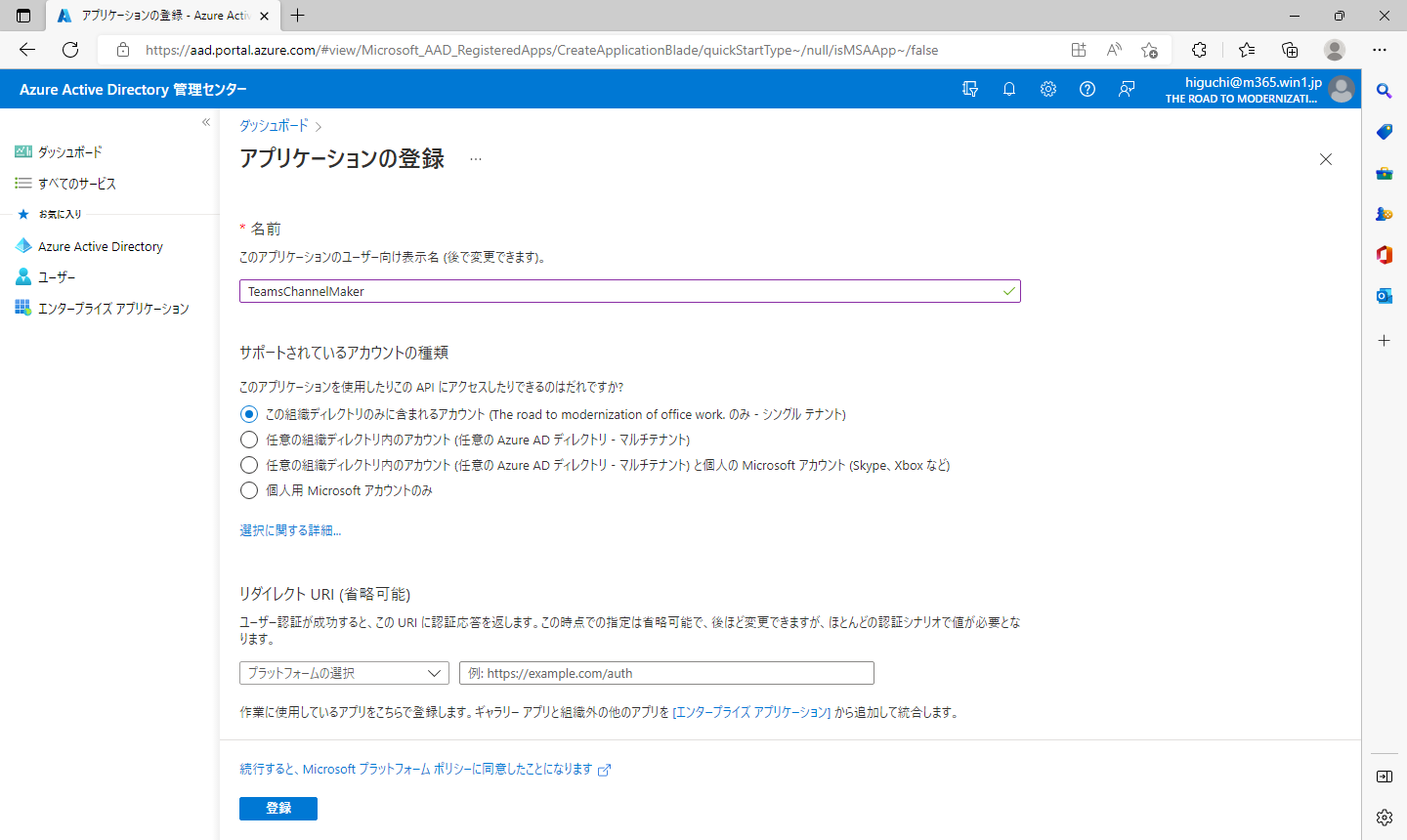The image size is (1407, 840).
Task: Open Outlook in the Edge sidebar
Action: click(x=1385, y=296)
